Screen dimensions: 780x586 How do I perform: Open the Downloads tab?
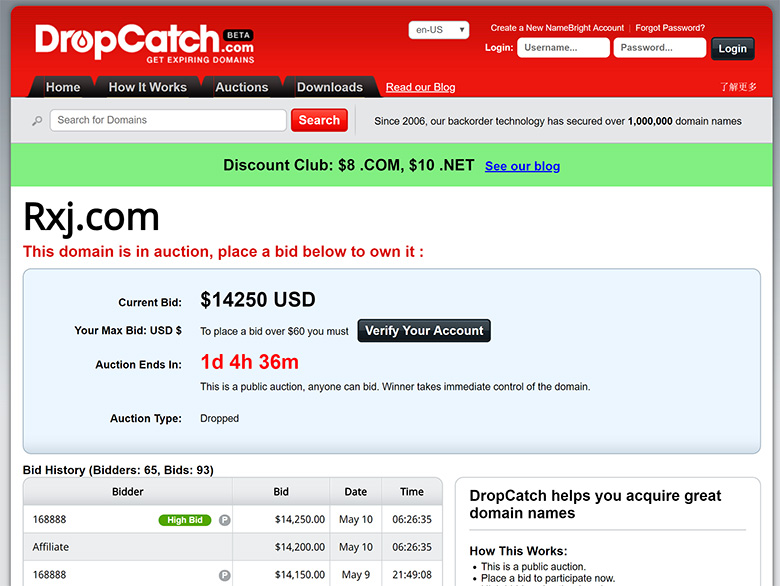[330, 87]
